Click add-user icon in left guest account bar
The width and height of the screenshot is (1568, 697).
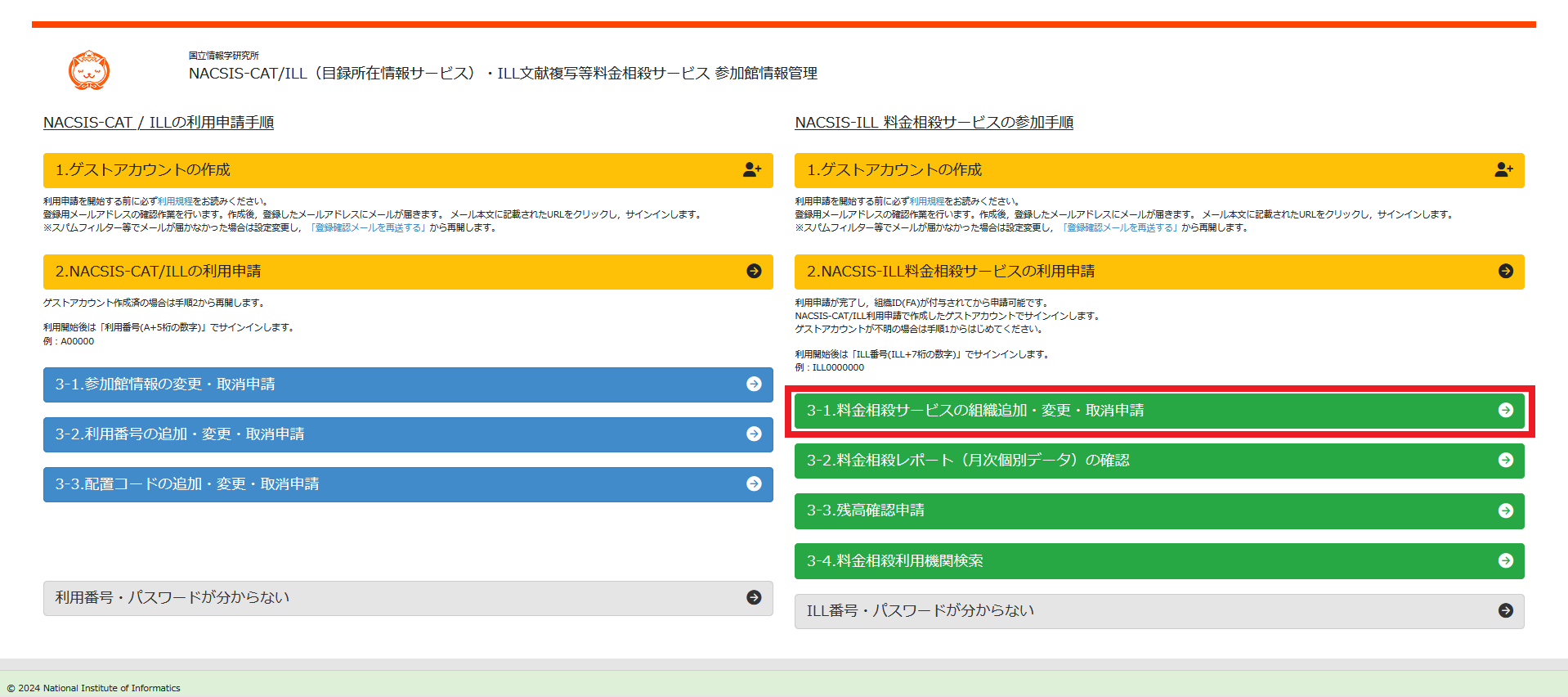point(752,169)
